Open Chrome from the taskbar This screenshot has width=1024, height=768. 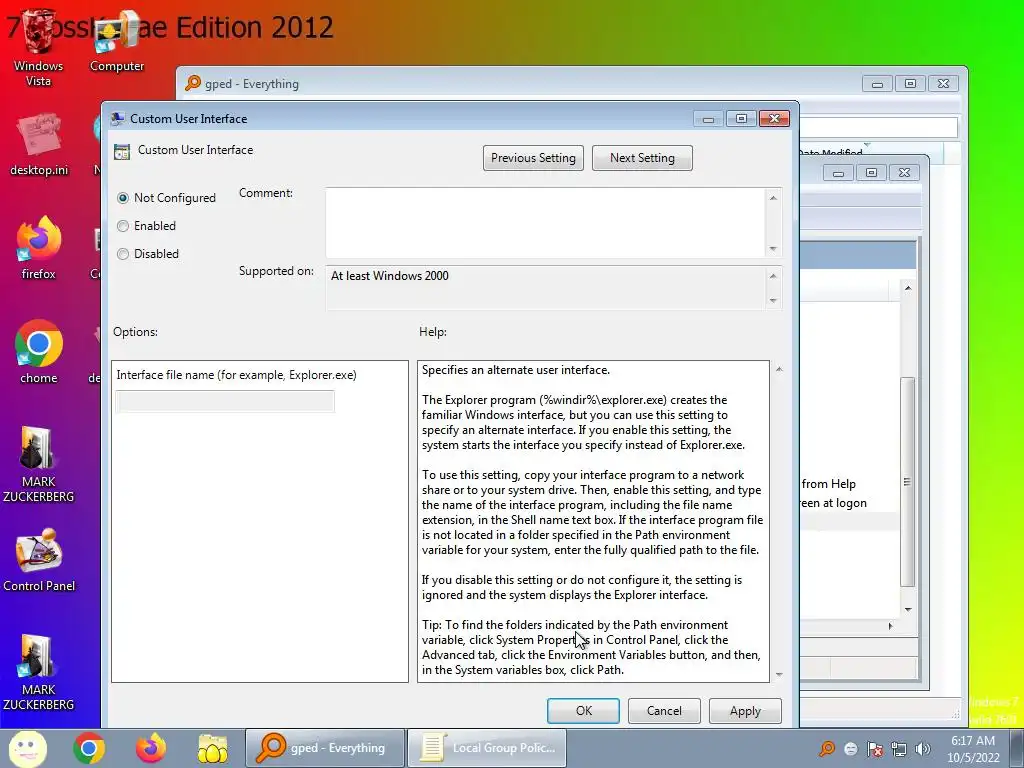tap(89, 748)
